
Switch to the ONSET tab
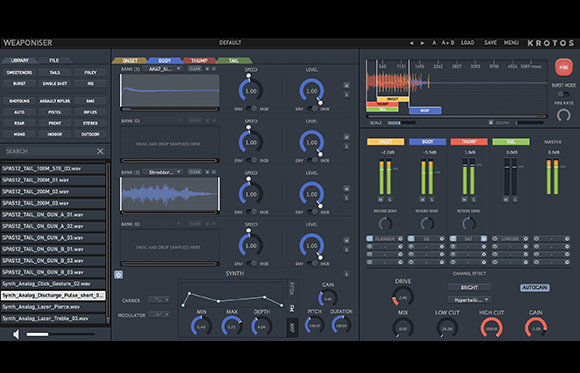point(130,60)
